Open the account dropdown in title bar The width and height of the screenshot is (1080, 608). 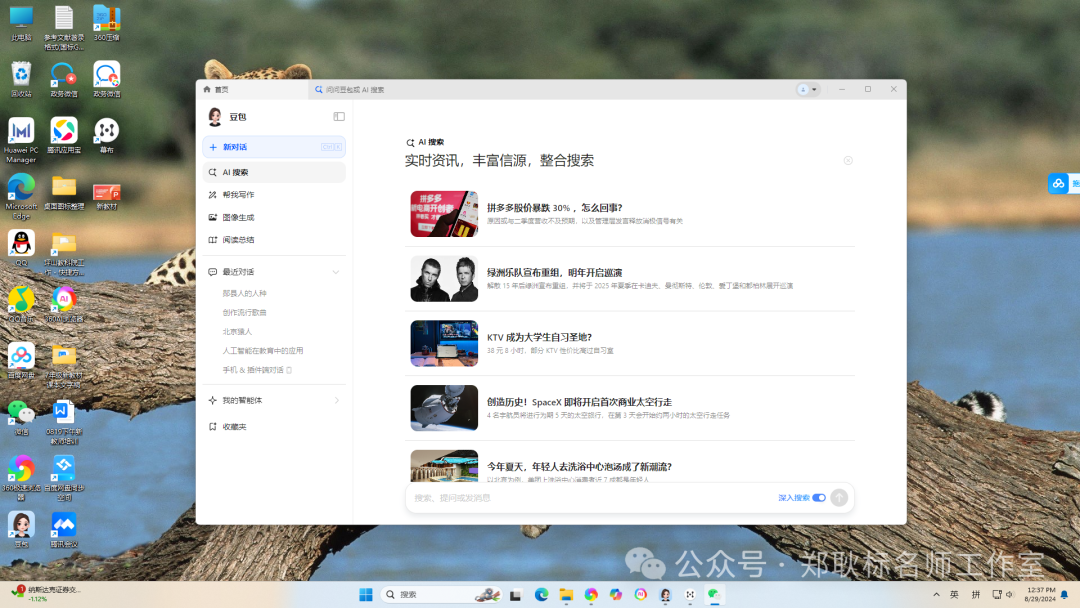808,90
